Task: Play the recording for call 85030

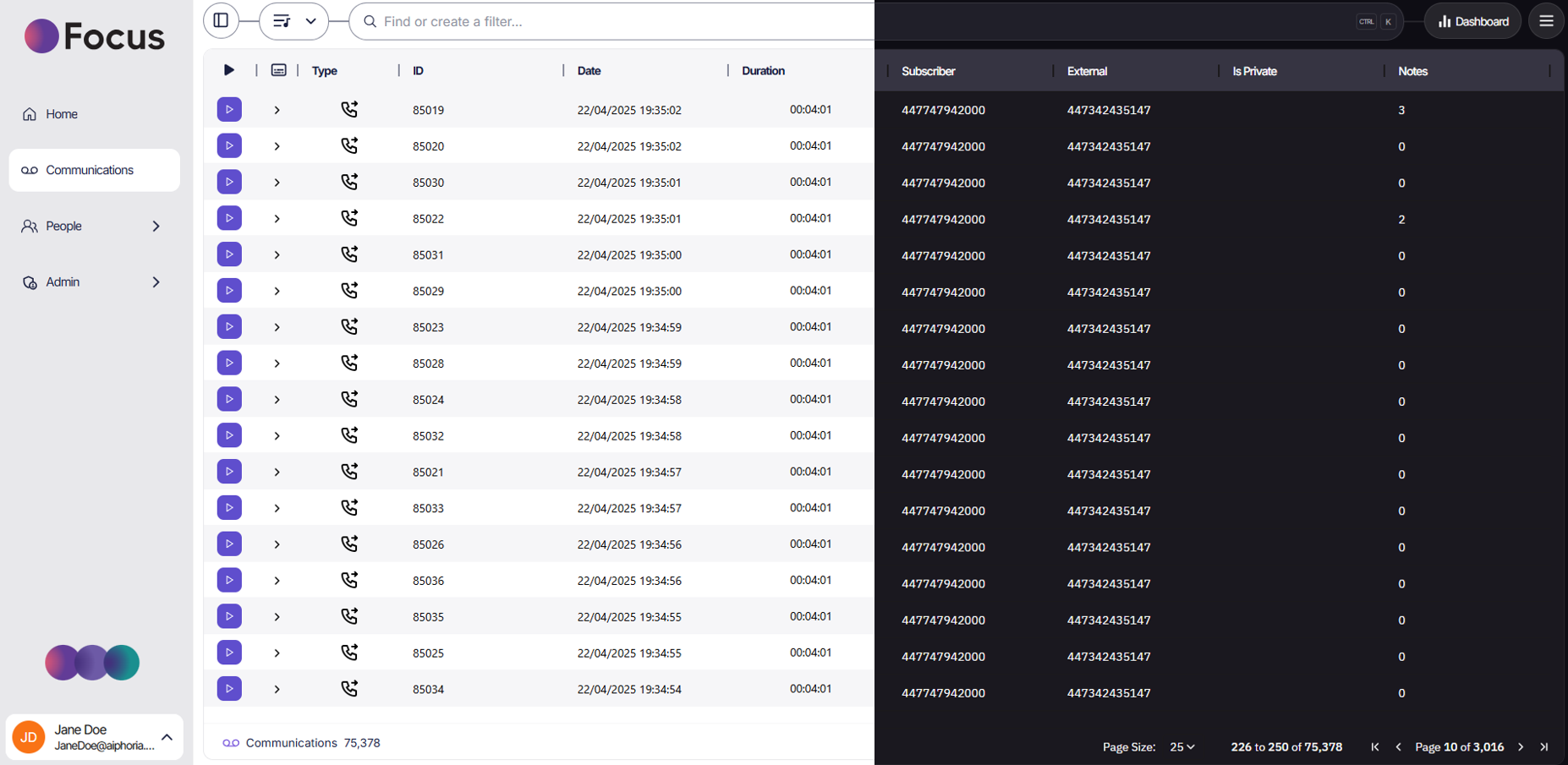Action: point(228,181)
